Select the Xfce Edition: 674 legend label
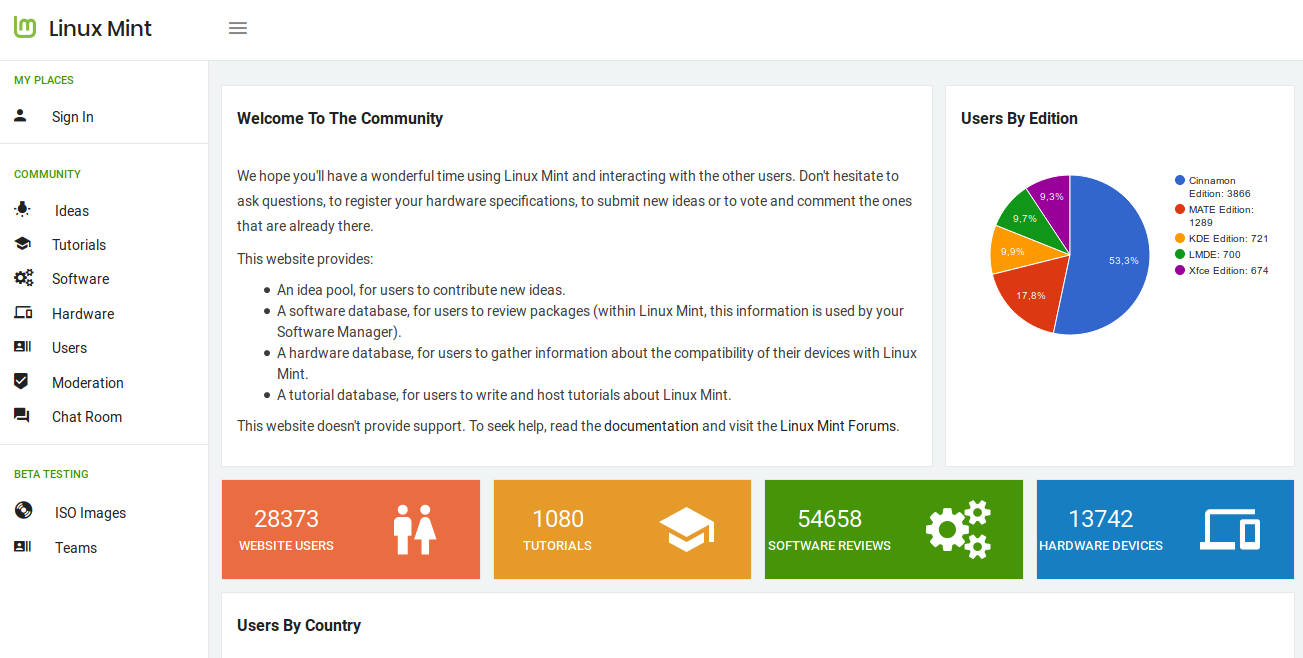Image resolution: width=1303 pixels, height=658 pixels. (x=1228, y=270)
